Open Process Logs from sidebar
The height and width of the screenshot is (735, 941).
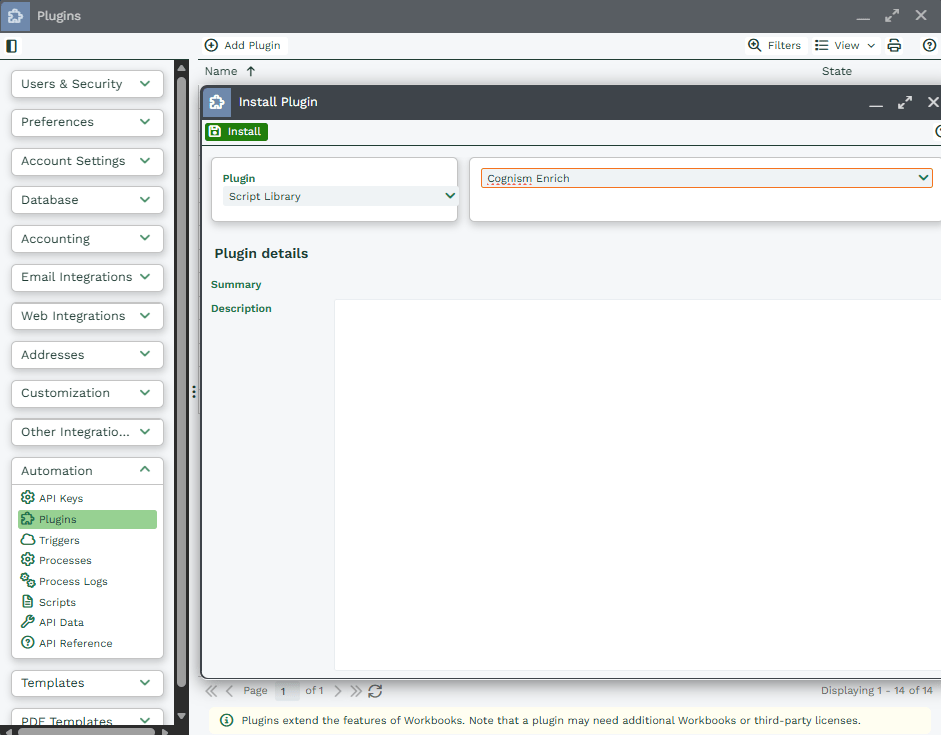click(72, 581)
